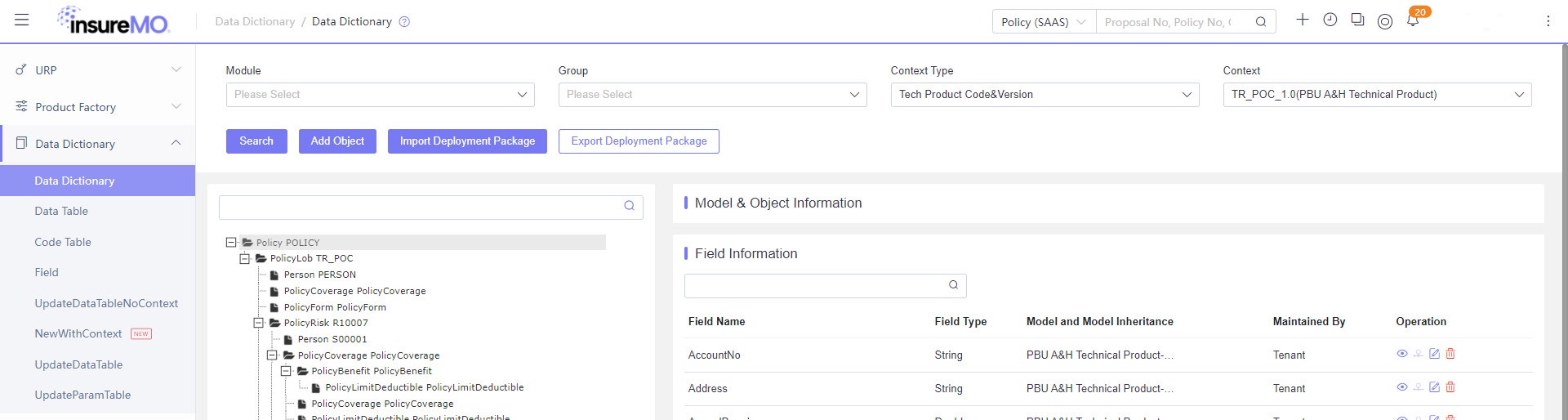Toggle the view eye icon for AccountNo
Screen dimensions: 1568x420
1402,354
